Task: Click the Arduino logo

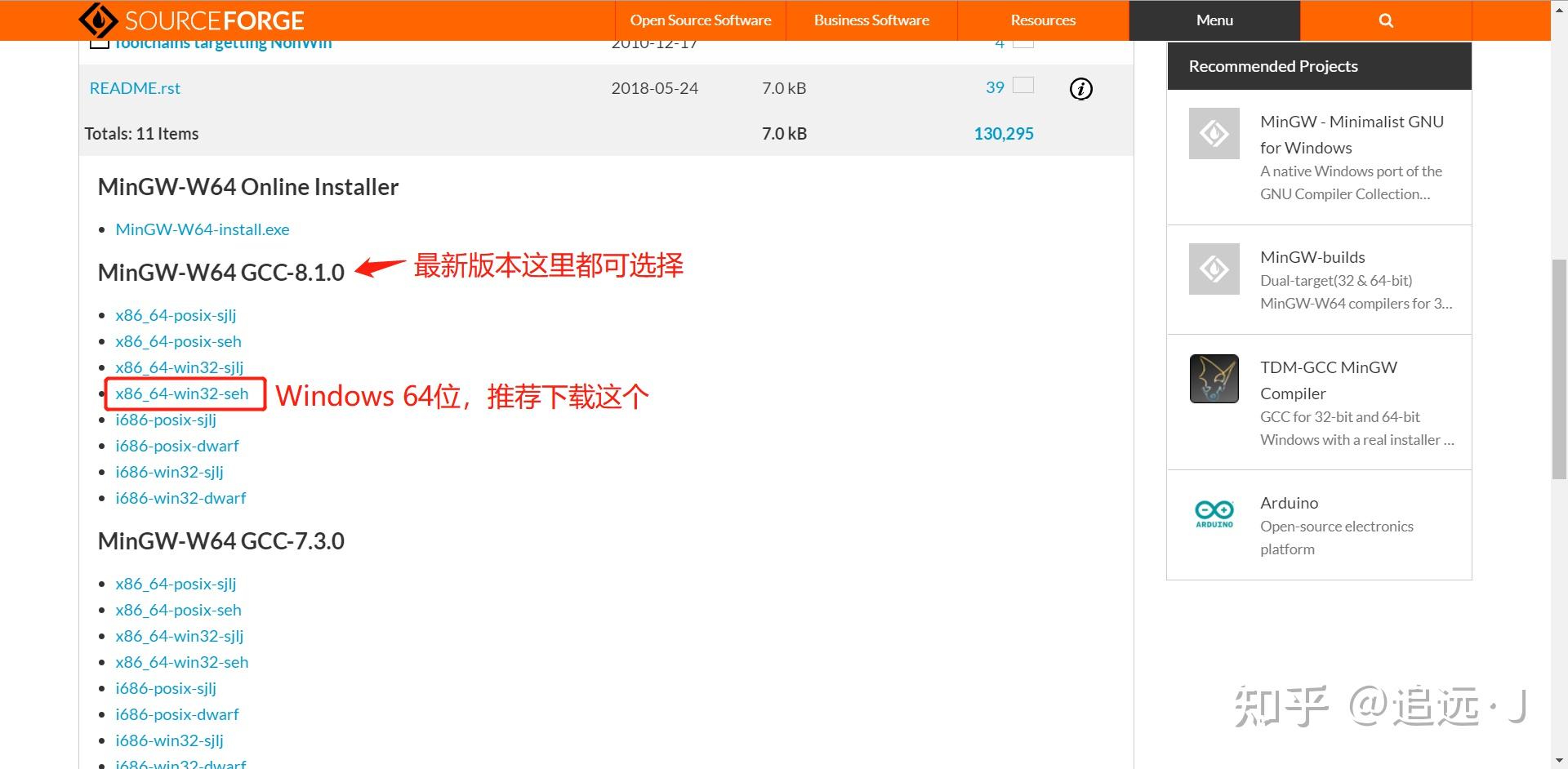Action: [1214, 514]
